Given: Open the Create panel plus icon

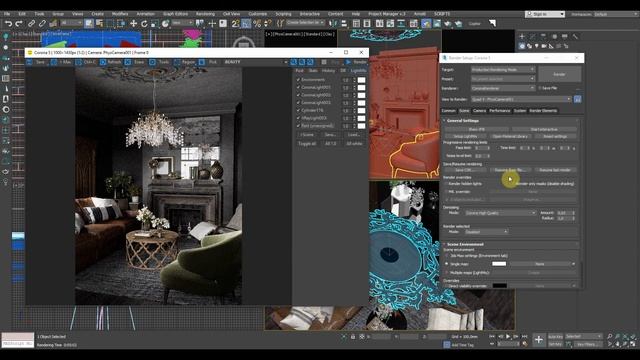Looking at the screenshot, I should [x=522, y=36].
